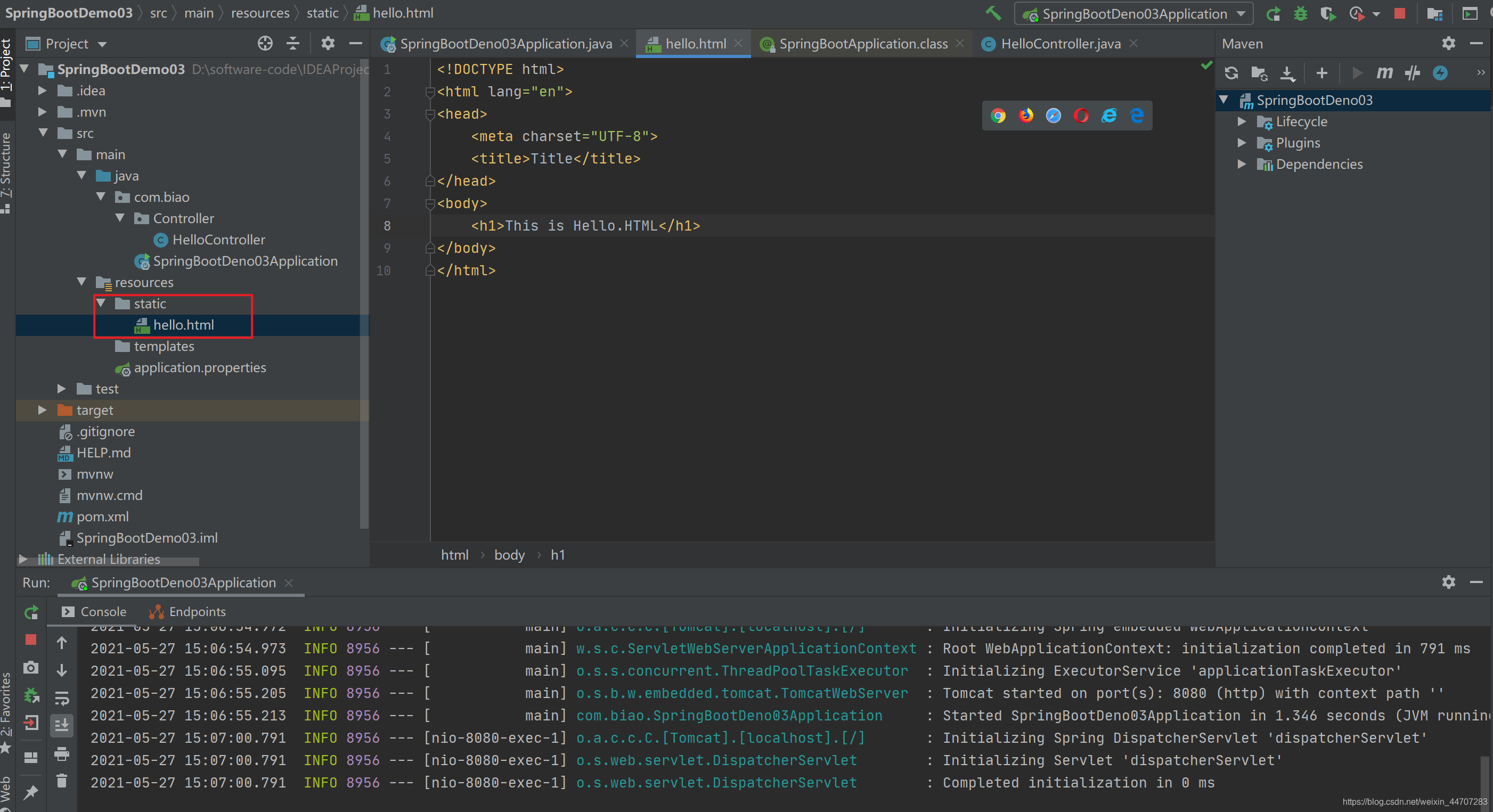Select the Console tab
1493x812 pixels.
pos(93,611)
